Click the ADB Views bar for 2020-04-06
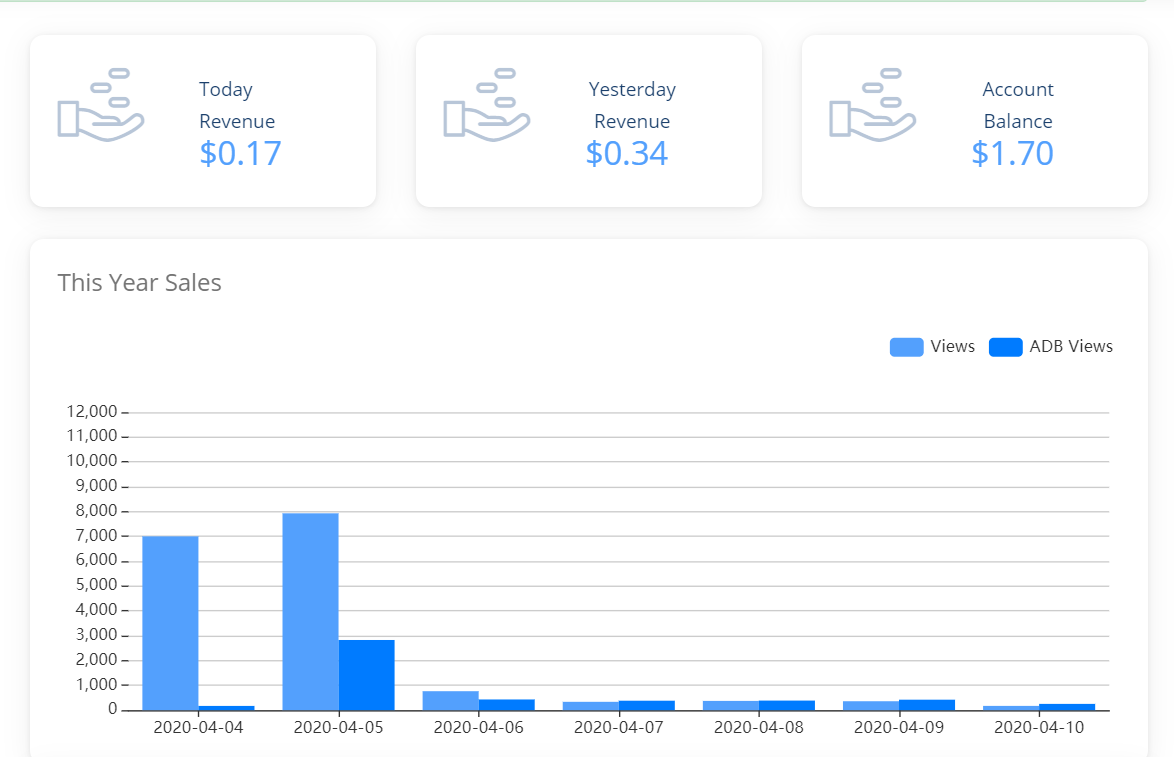The height and width of the screenshot is (757, 1174). (x=506, y=704)
